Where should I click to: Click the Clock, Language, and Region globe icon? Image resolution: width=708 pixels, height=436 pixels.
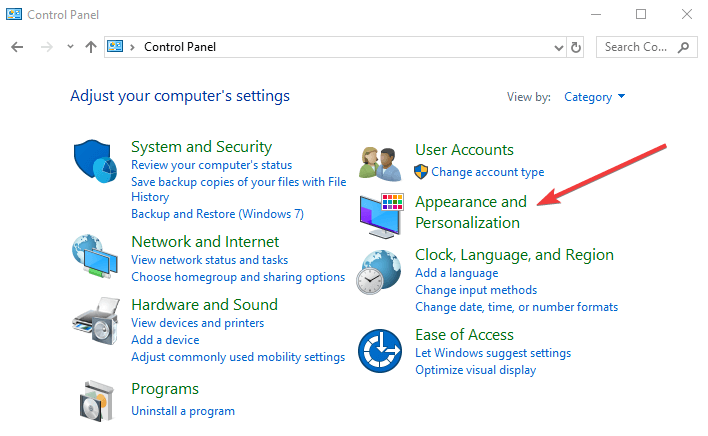pyautogui.click(x=379, y=272)
